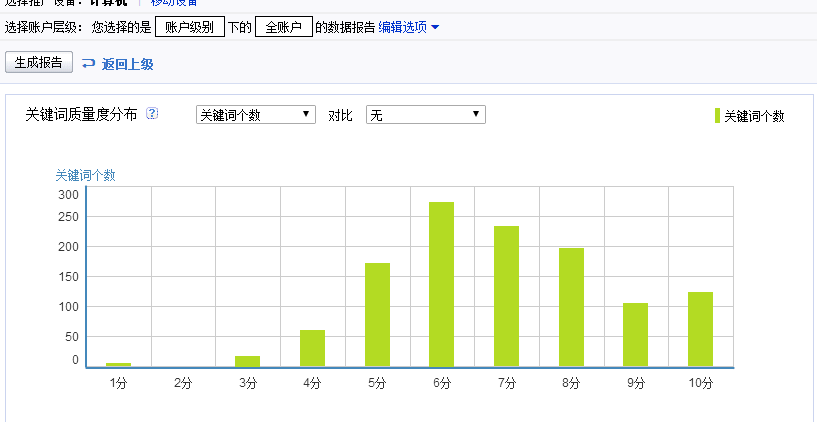Viewport: 817px width, 422px height.
Task: Click the 关键词质量度分布 title text
Action: (81, 114)
